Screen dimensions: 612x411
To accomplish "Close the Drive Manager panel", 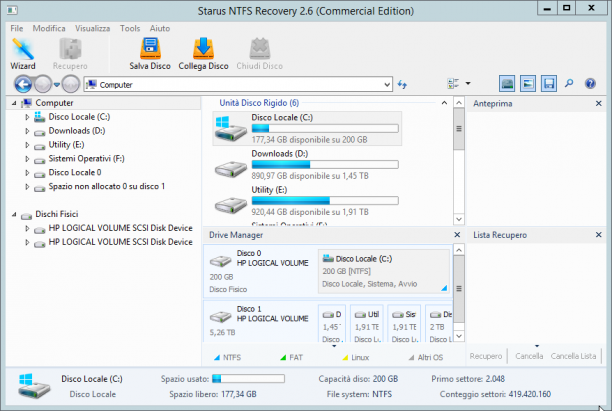I will click(x=457, y=235).
